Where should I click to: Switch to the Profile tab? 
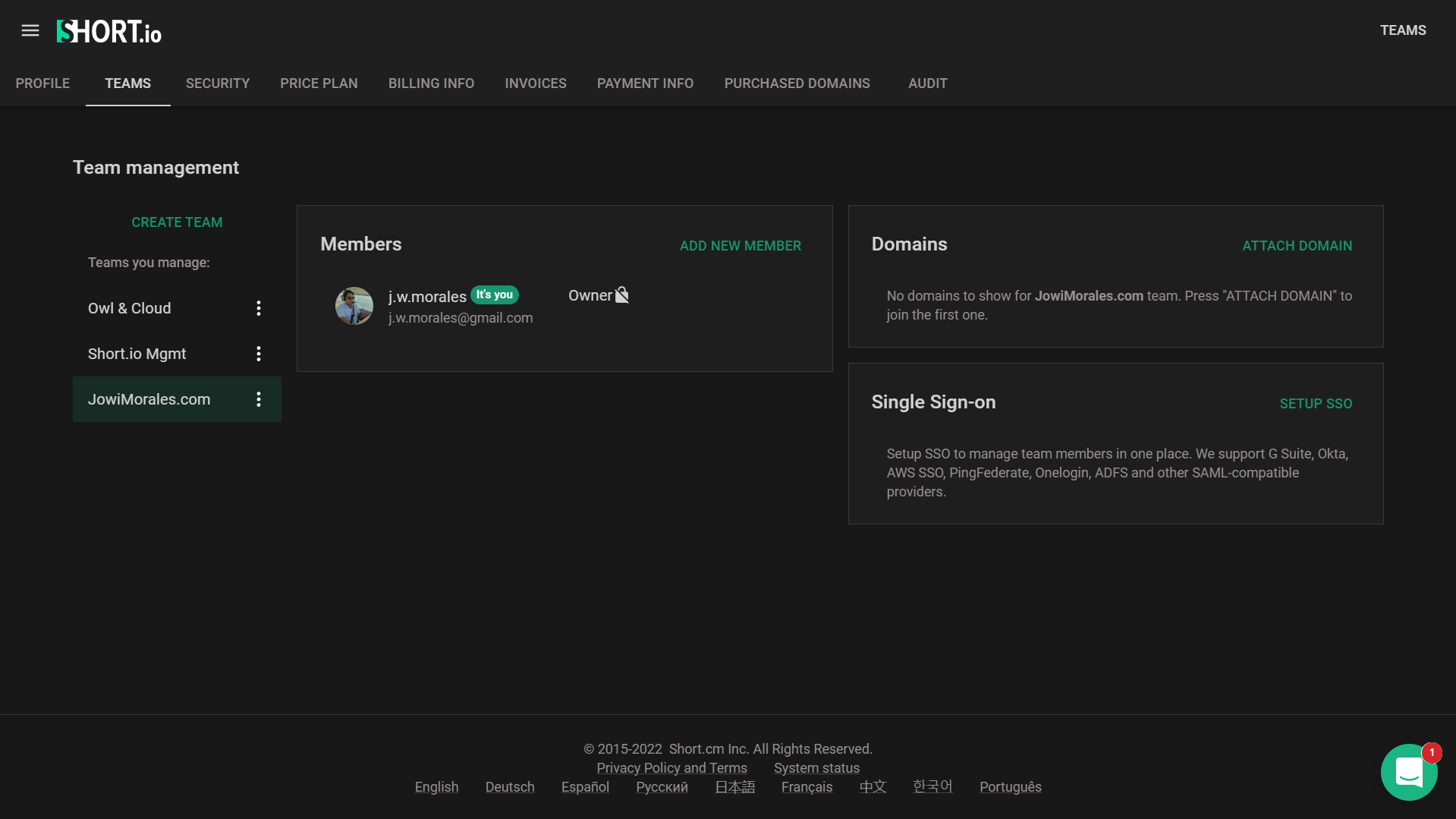click(42, 83)
